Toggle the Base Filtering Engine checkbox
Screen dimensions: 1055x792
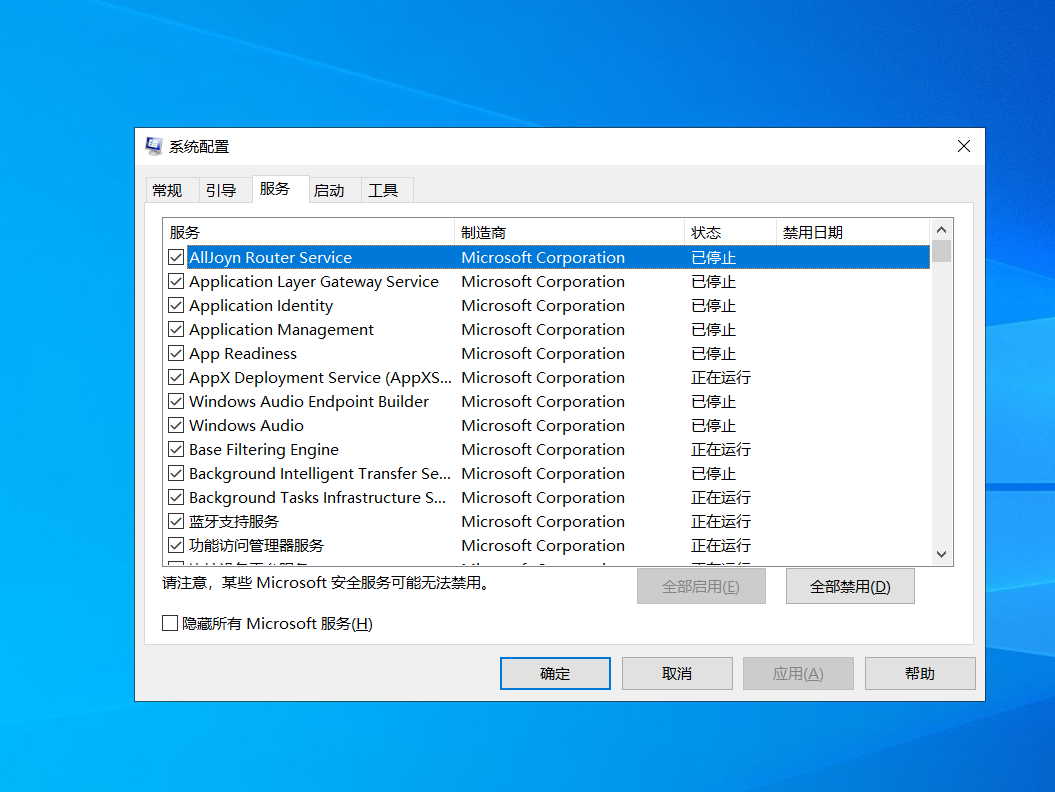pos(176,449)
